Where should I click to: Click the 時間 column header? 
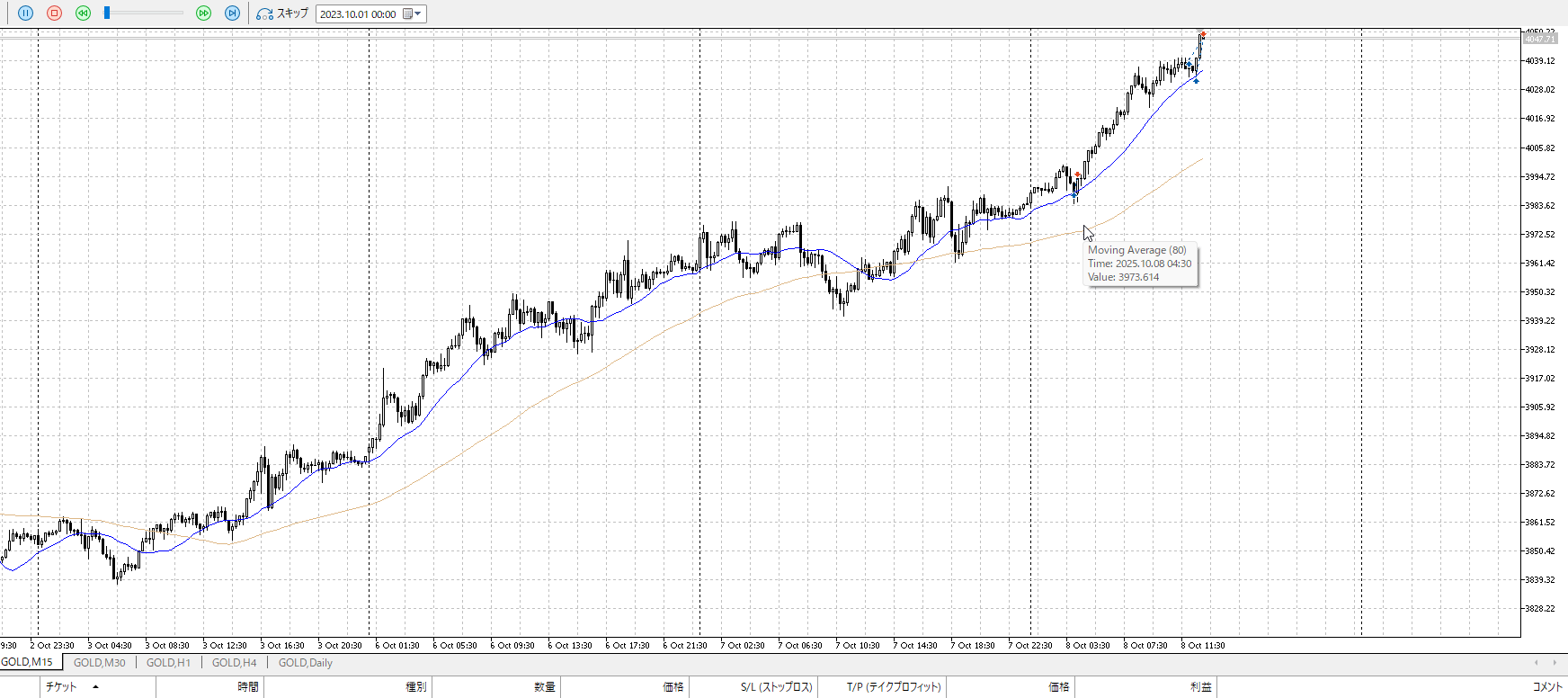(248, 687)
